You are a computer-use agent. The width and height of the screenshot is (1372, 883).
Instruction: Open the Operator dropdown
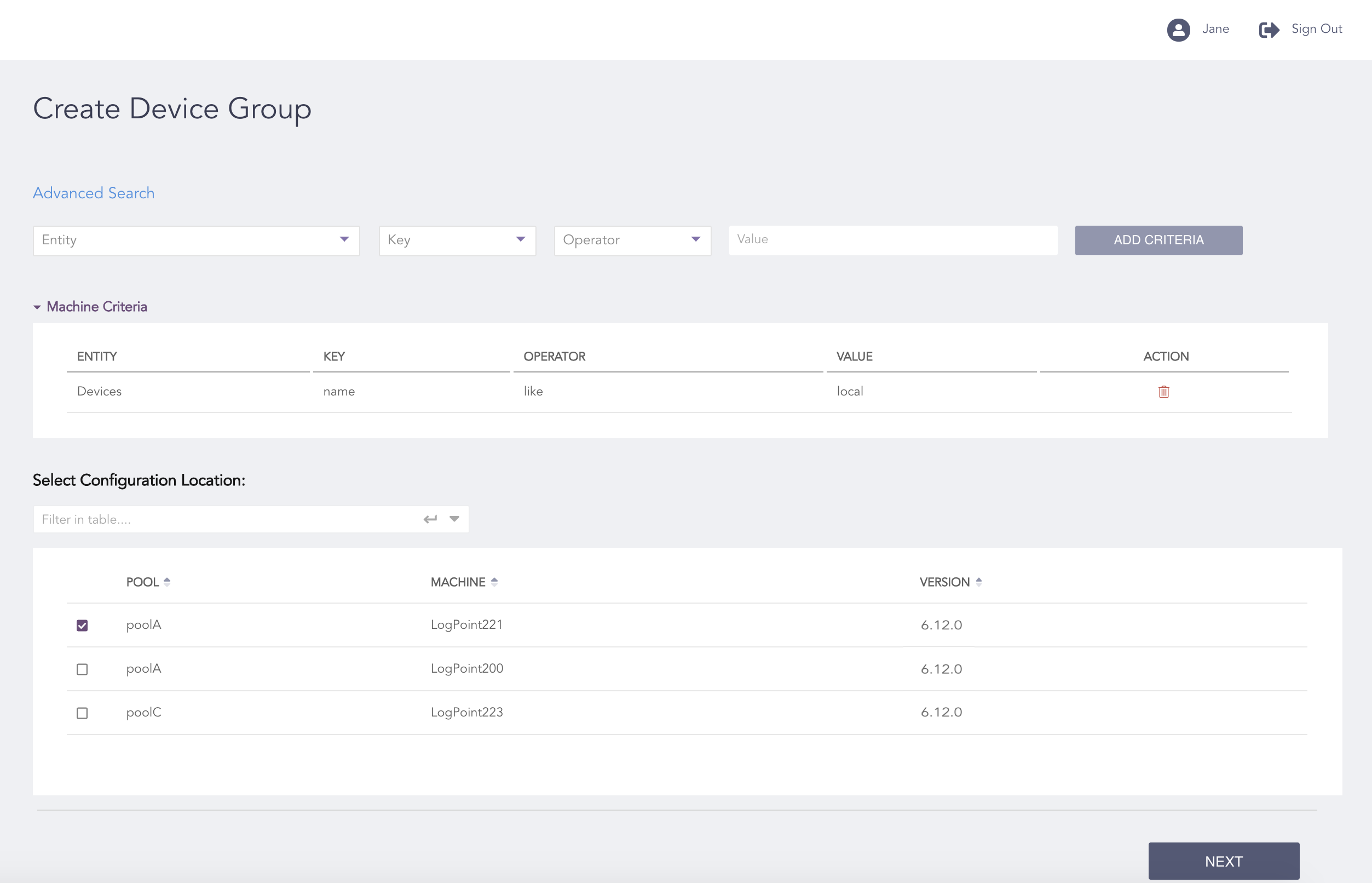point(695,240)
